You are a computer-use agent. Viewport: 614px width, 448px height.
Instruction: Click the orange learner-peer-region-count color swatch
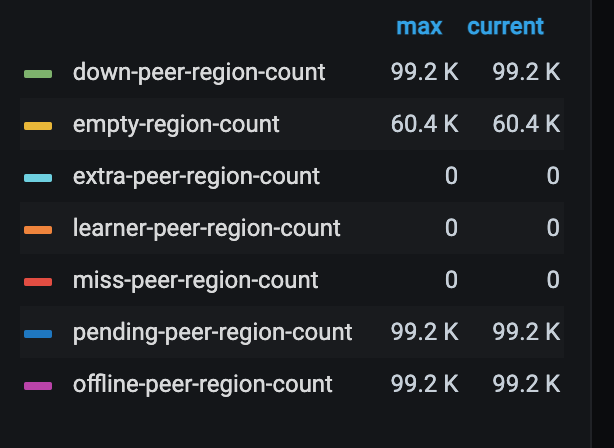tap(38, 230)
